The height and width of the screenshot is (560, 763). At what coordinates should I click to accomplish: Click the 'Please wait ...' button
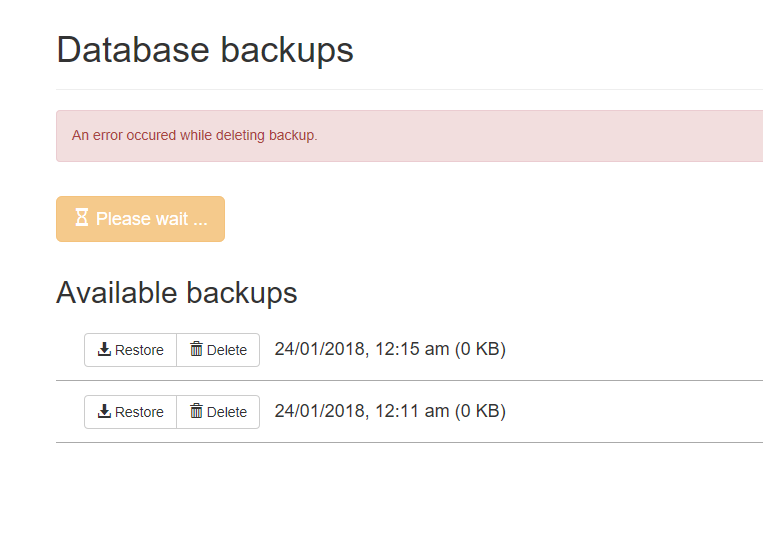pyautogui.click(x=140, y=219)
